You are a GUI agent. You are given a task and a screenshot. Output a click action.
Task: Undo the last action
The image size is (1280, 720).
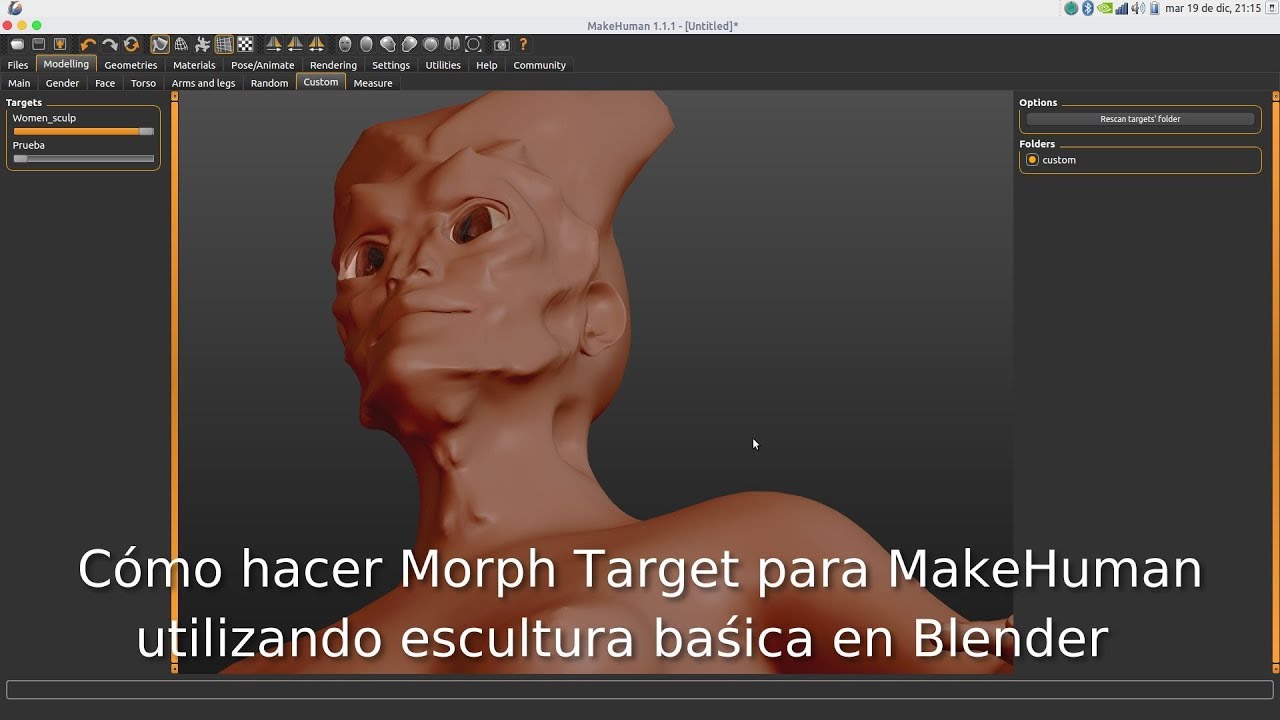point(88,44)
